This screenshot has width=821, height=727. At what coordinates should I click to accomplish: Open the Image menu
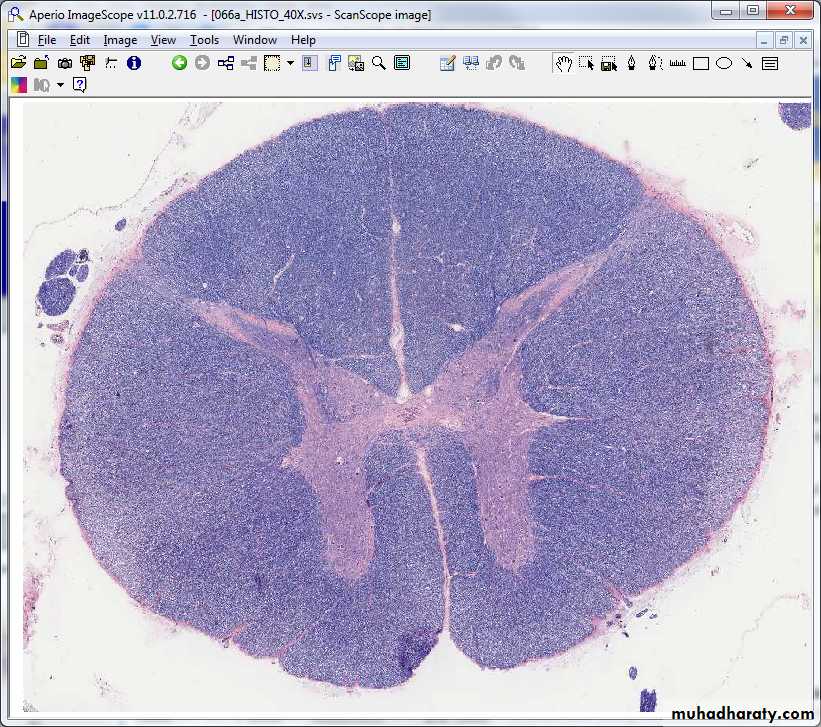pyautogui.click(x=120, y=40)
